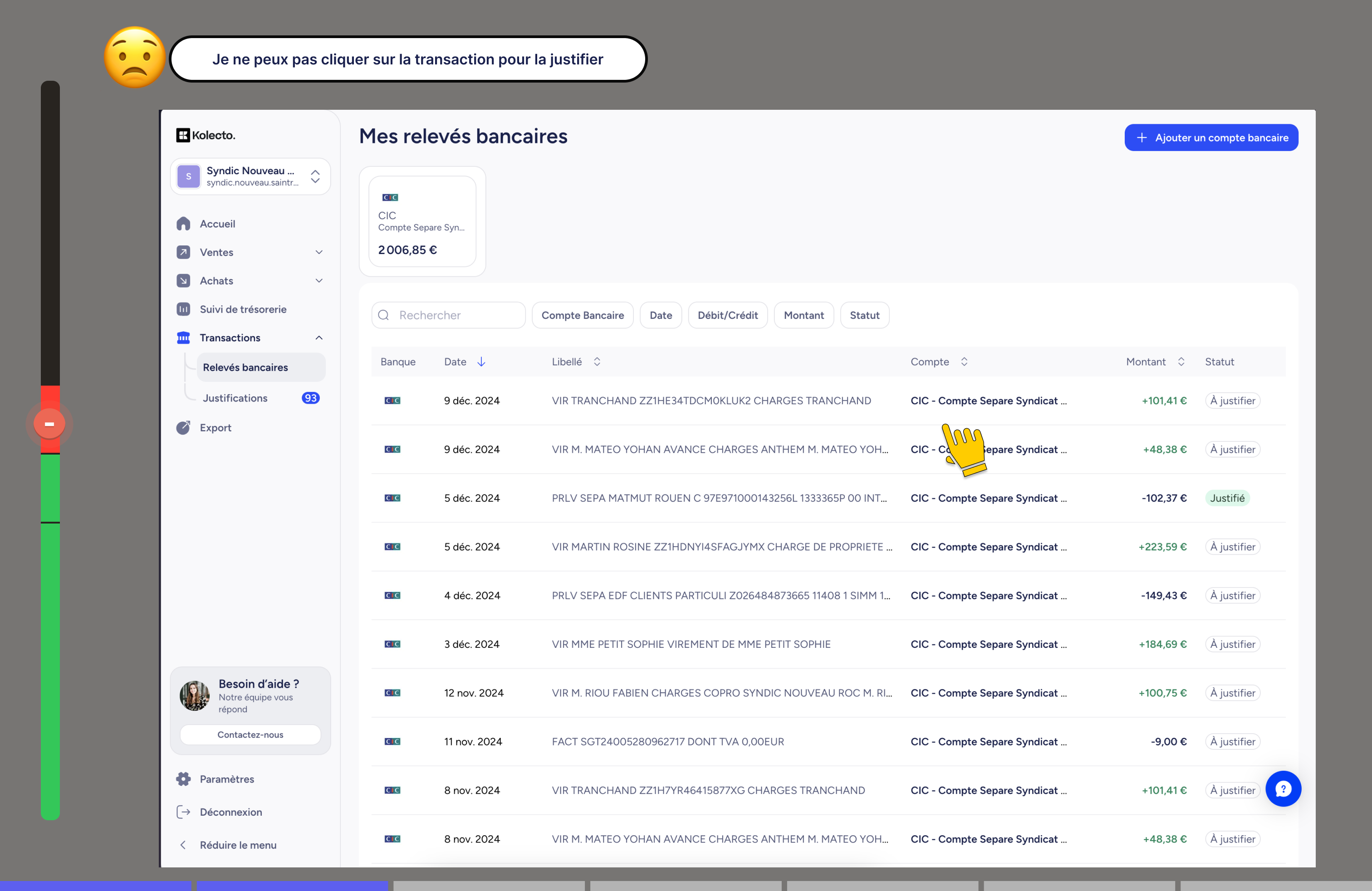Click the Déconnexion logout icon

click(183, 812)
